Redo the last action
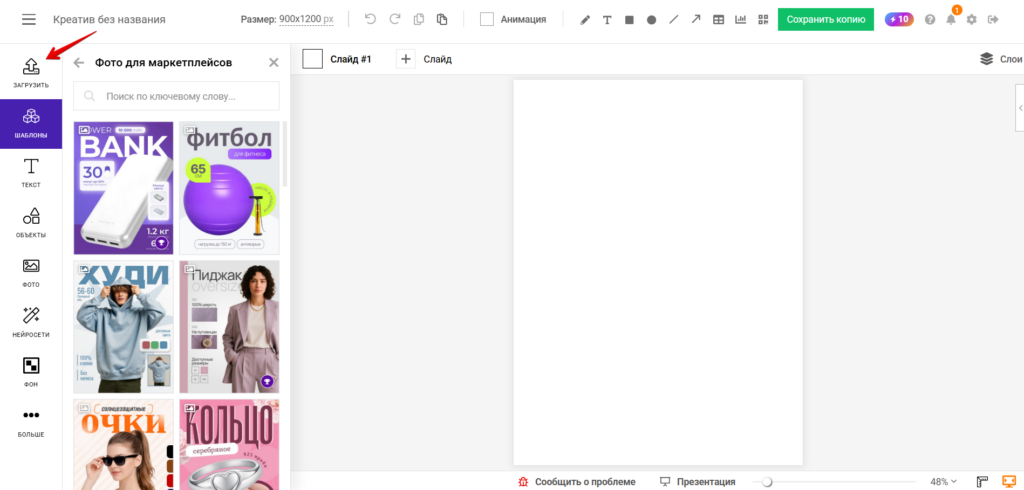Viewport: 1024px width, 490px height. pos(394,20)
